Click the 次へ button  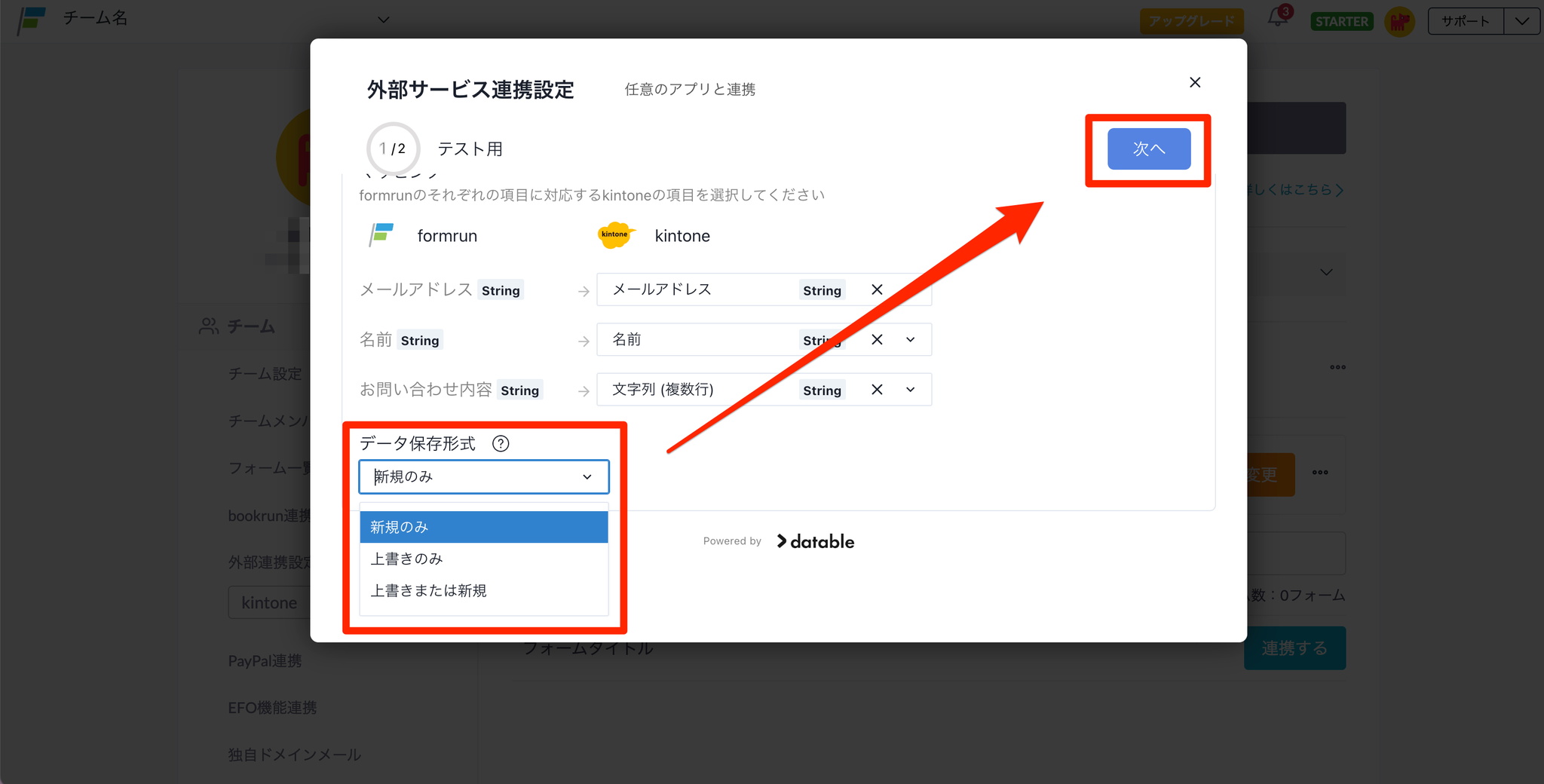coord(1149,149)
